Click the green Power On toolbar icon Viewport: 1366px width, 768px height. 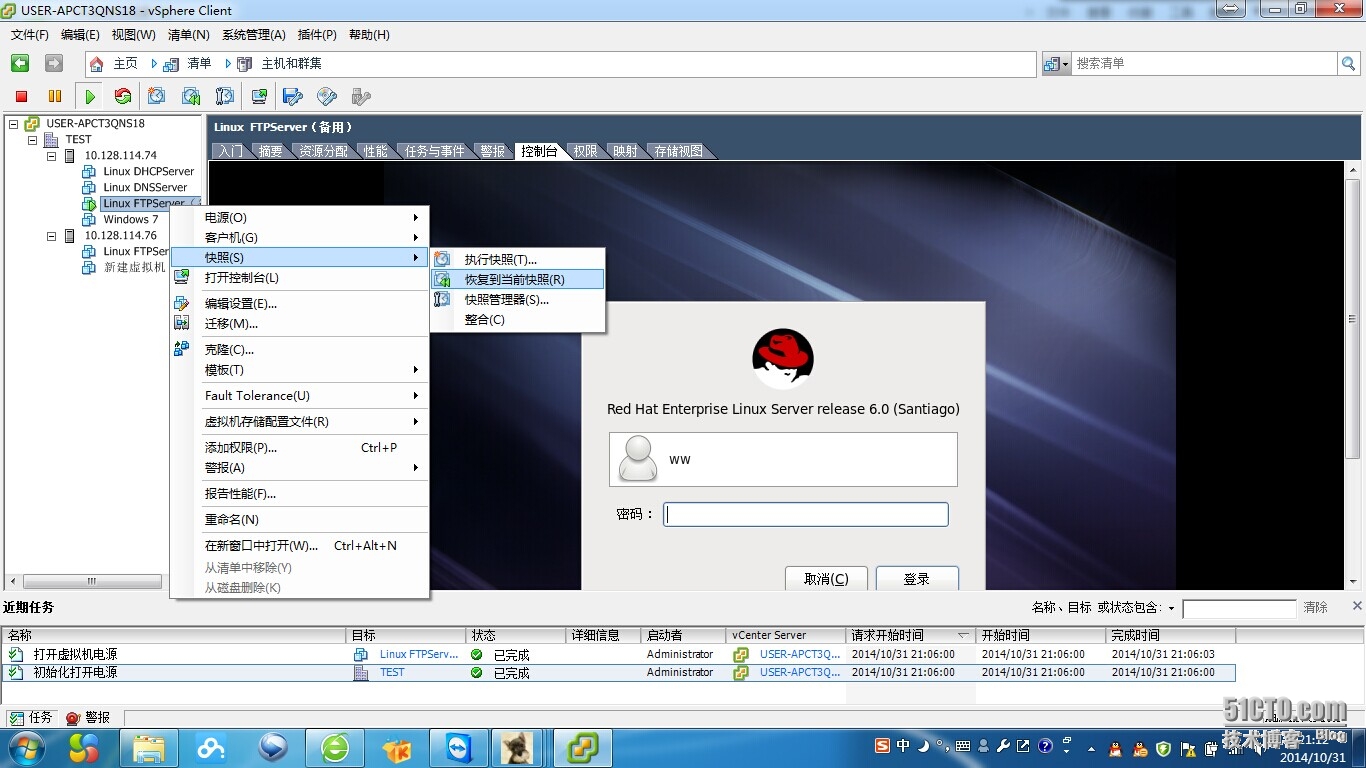tap(90, 96)
